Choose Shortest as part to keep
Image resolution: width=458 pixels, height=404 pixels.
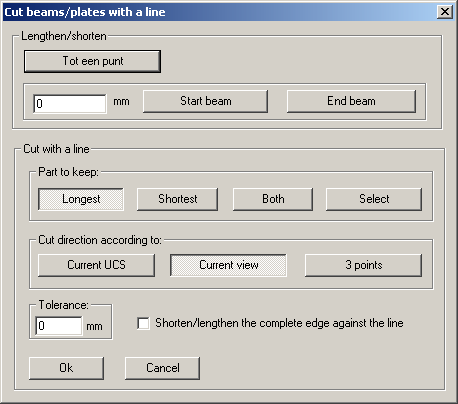[x=177, y=199]
